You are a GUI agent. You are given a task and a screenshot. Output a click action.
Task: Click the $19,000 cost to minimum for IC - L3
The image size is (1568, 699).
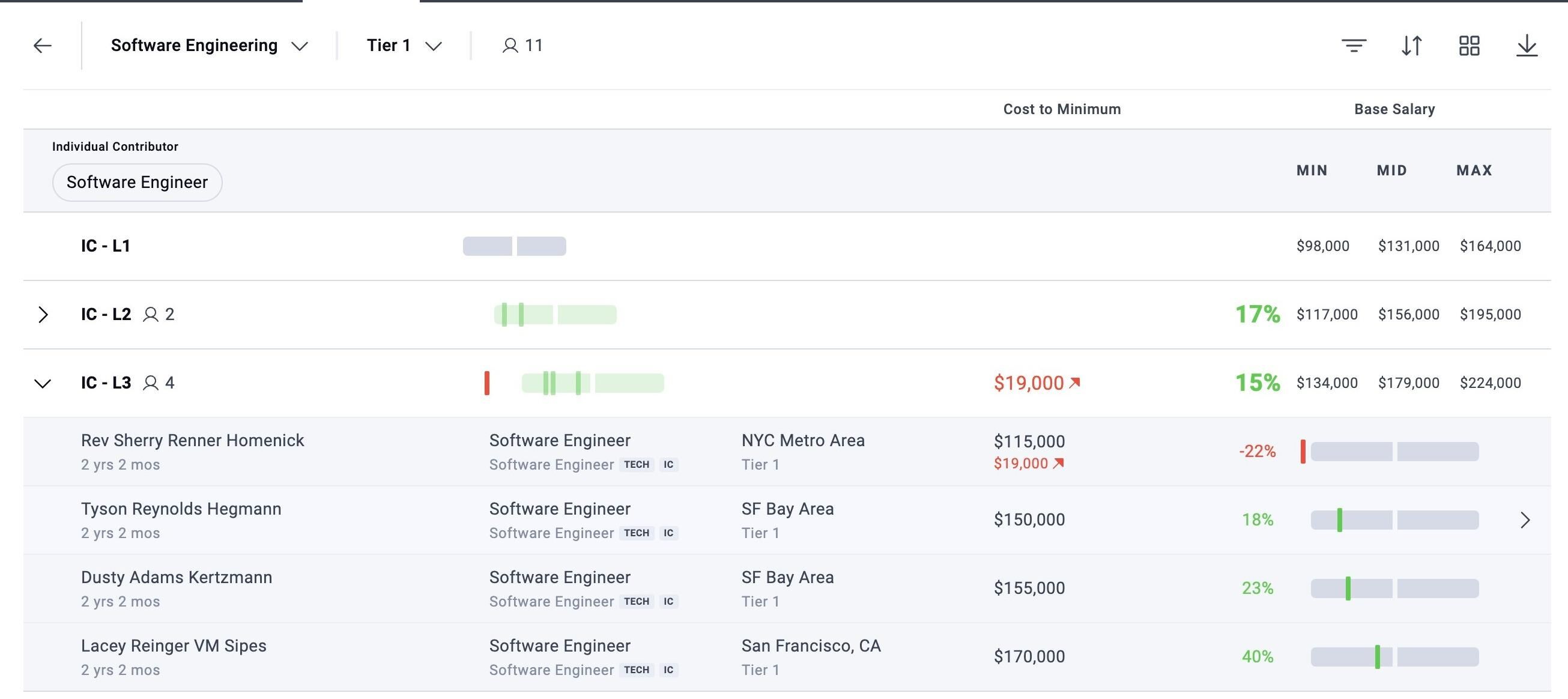[1029, 383]
